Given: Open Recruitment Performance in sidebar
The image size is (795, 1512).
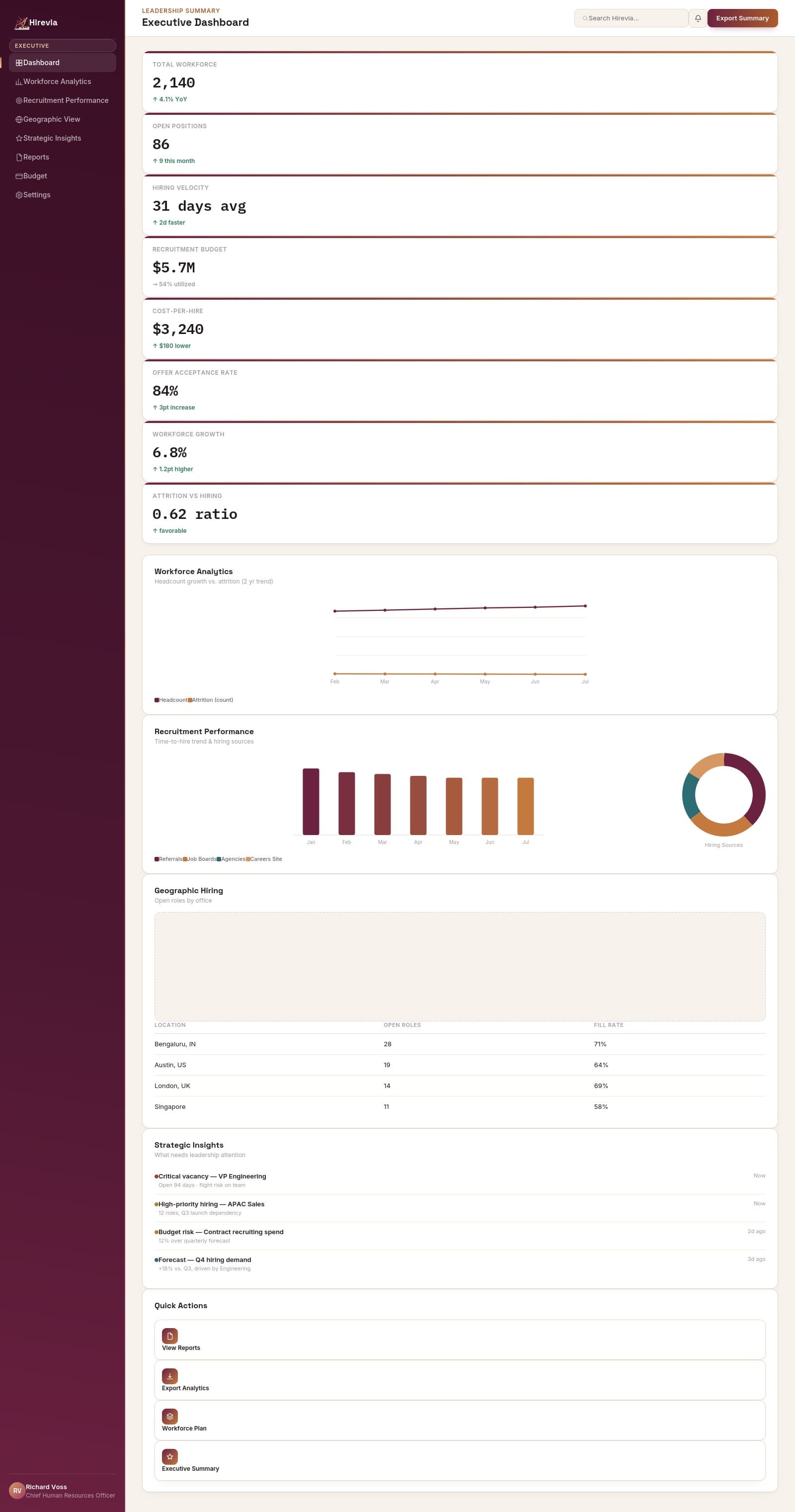Looking at the screenshot, I should pos(62,100).
